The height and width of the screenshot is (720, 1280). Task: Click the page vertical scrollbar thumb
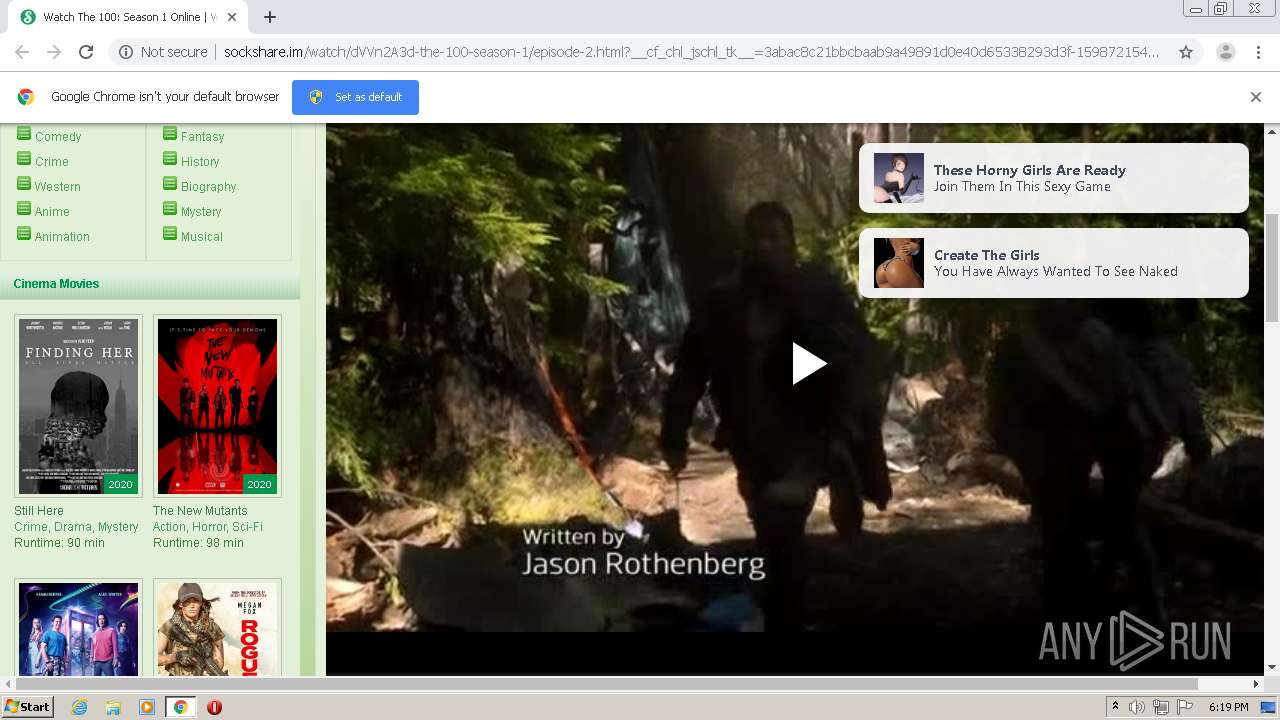(1272, 267)
